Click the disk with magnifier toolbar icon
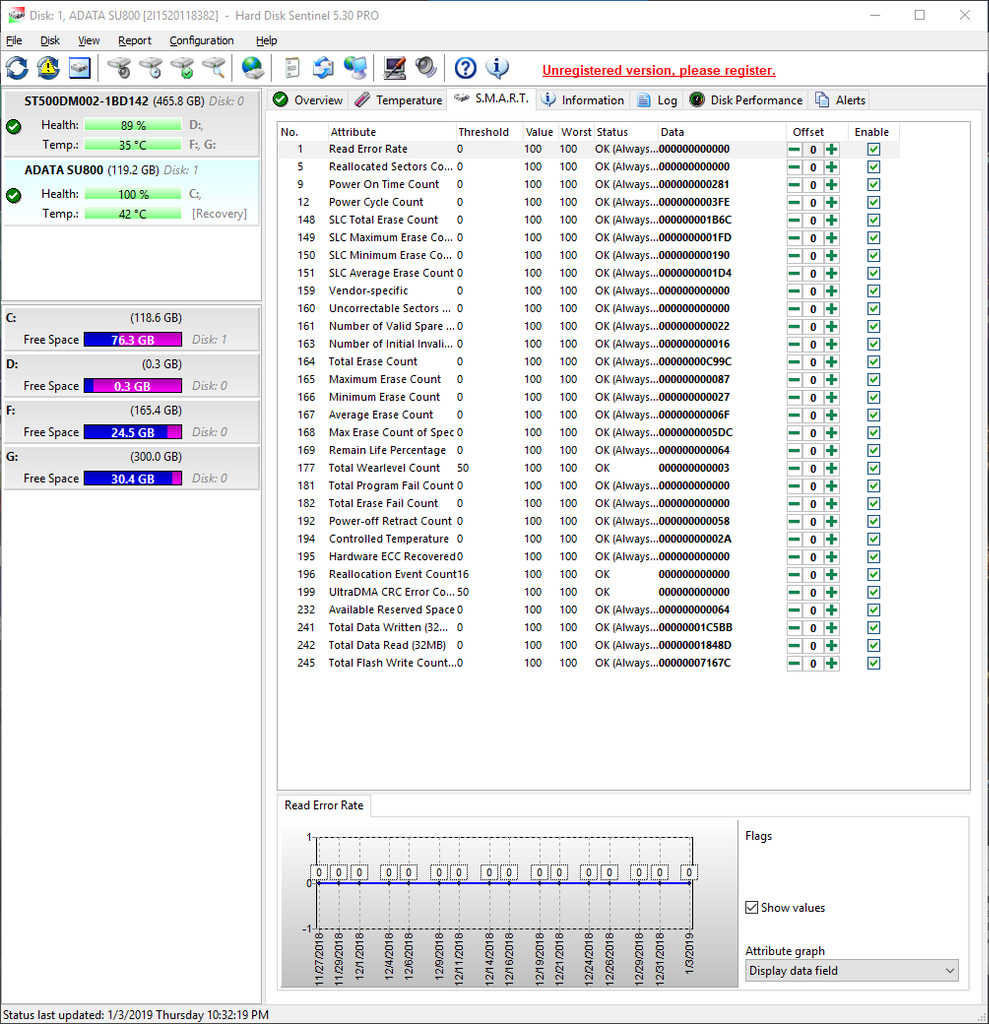The width and height of the screenshot is (989, 1024). [214, 68]
